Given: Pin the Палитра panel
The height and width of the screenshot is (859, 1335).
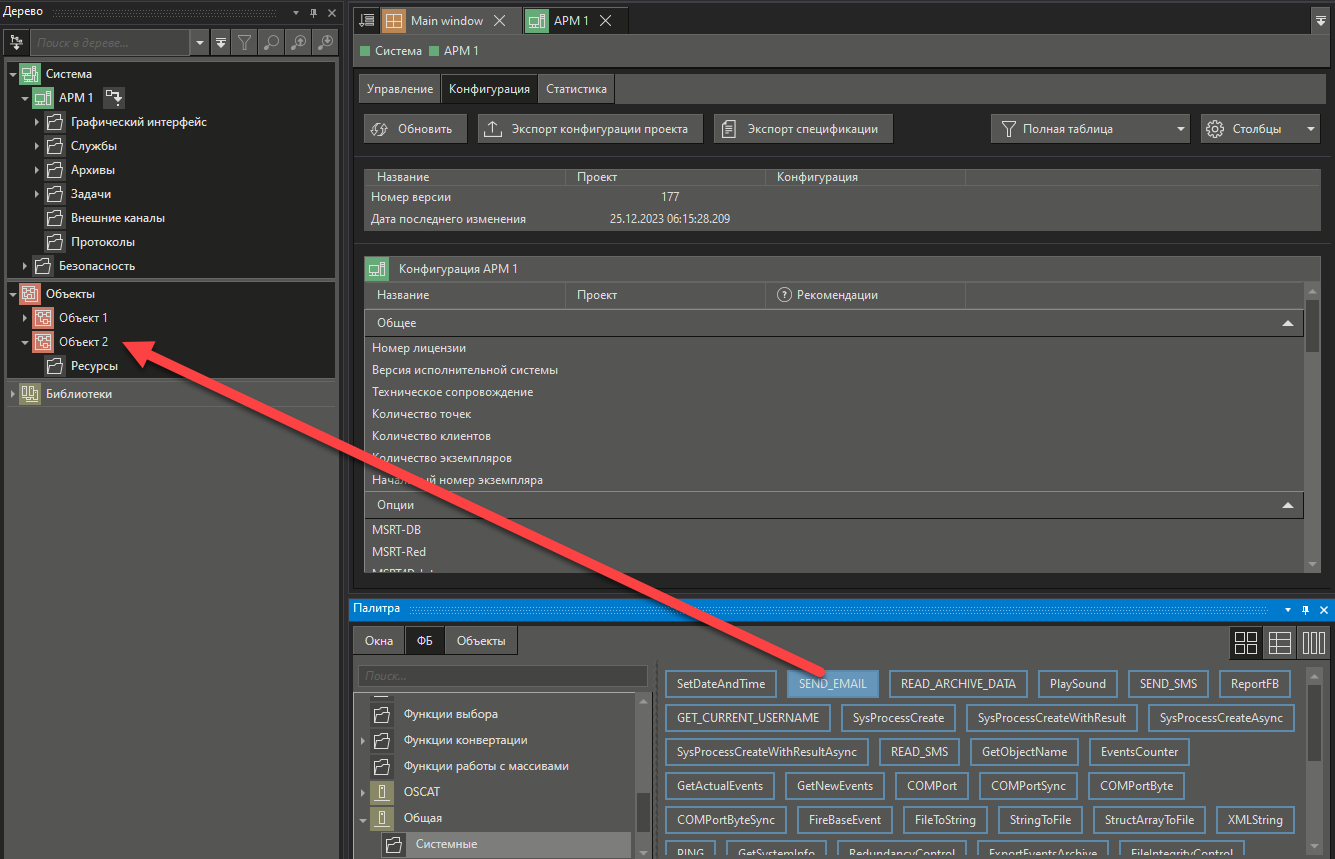Looking at the screenshot, I should pos(1305,609).
